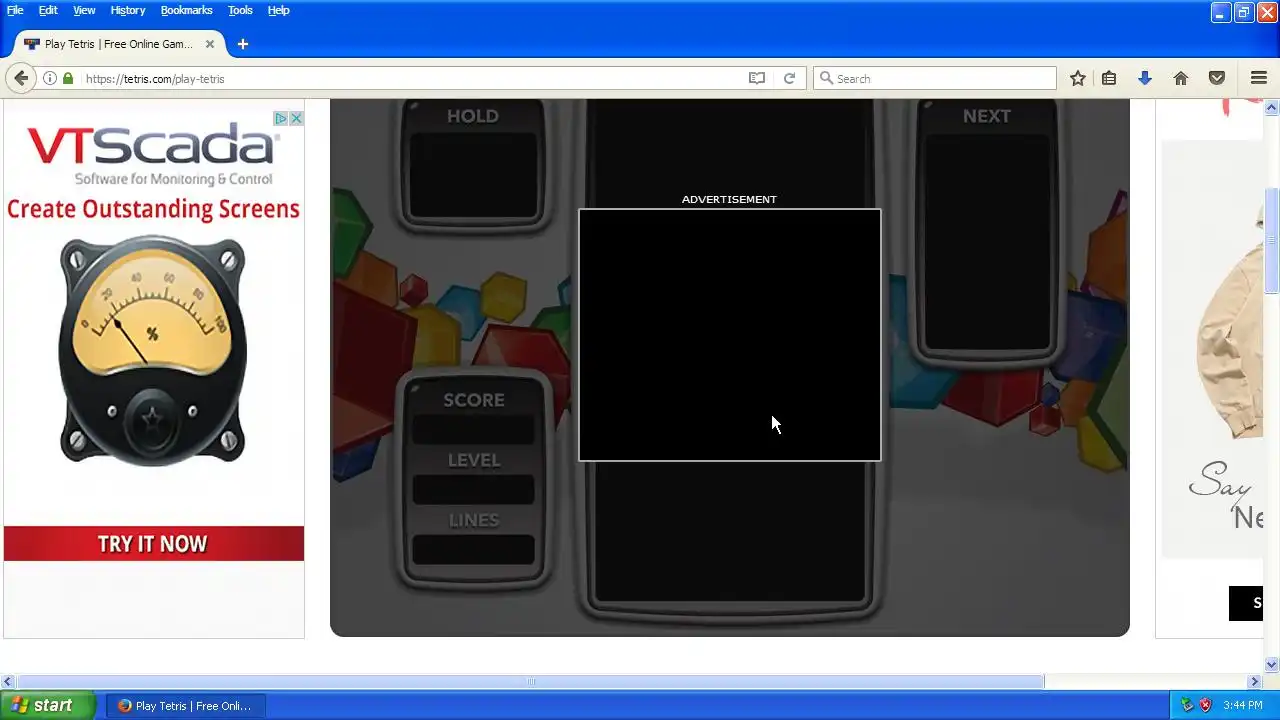Close the VTScada ad with X icon
This screenshot has width=1280, height=720.
(296, 118)
